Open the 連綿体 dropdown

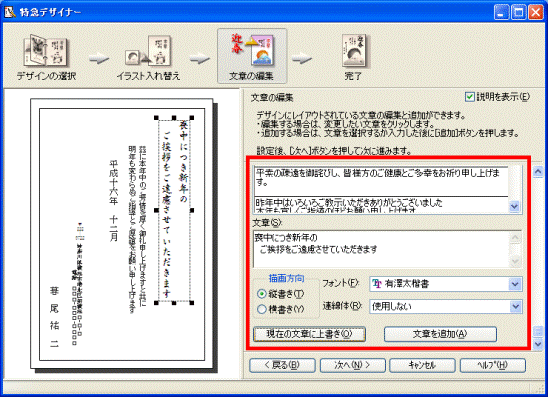click(x=515, y=306)
